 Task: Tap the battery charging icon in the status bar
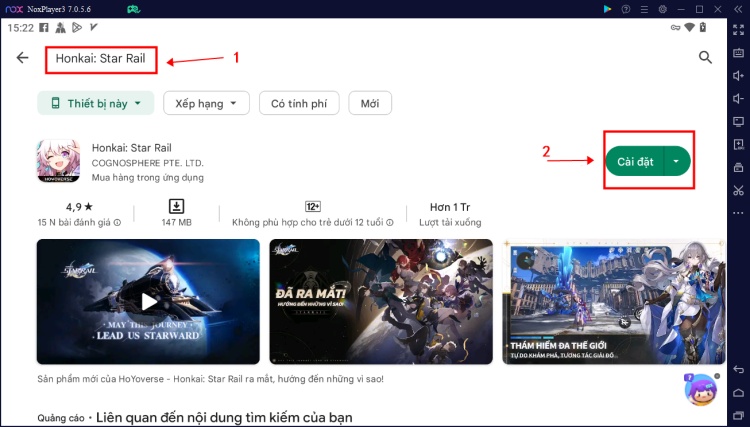703,28
